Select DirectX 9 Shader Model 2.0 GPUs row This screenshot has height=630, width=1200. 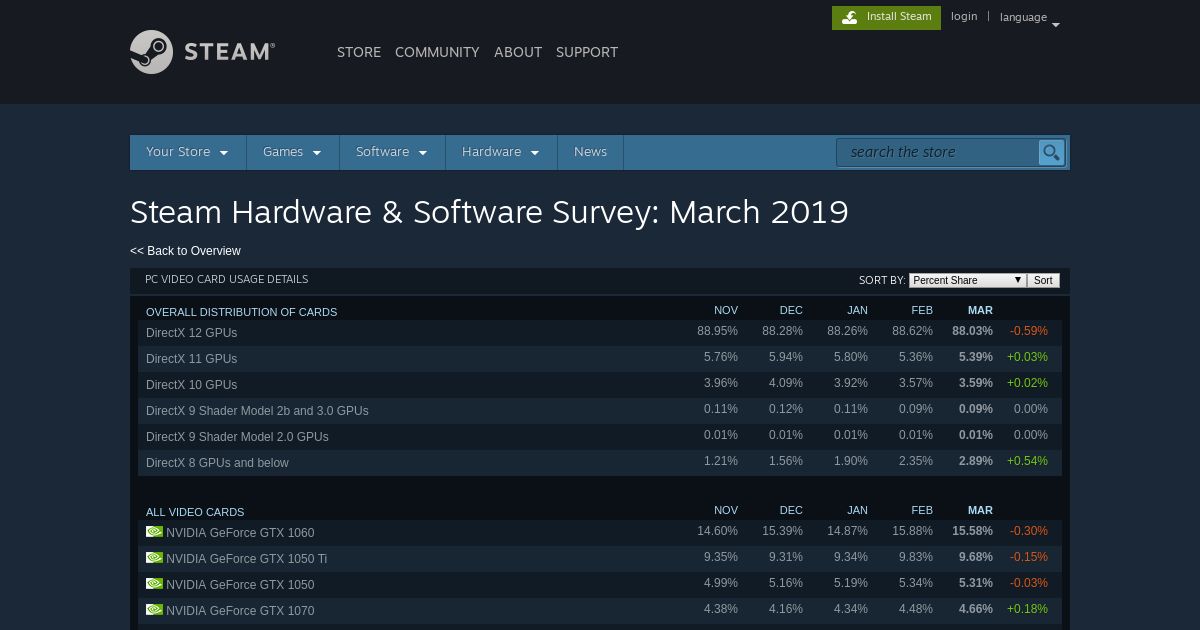(x=600, y=436)
